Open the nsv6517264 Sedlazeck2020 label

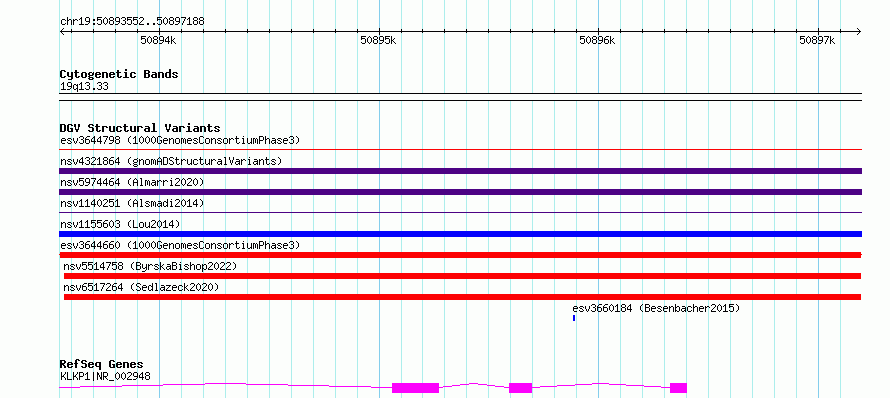pyautogui.click(x=141, y=287)
